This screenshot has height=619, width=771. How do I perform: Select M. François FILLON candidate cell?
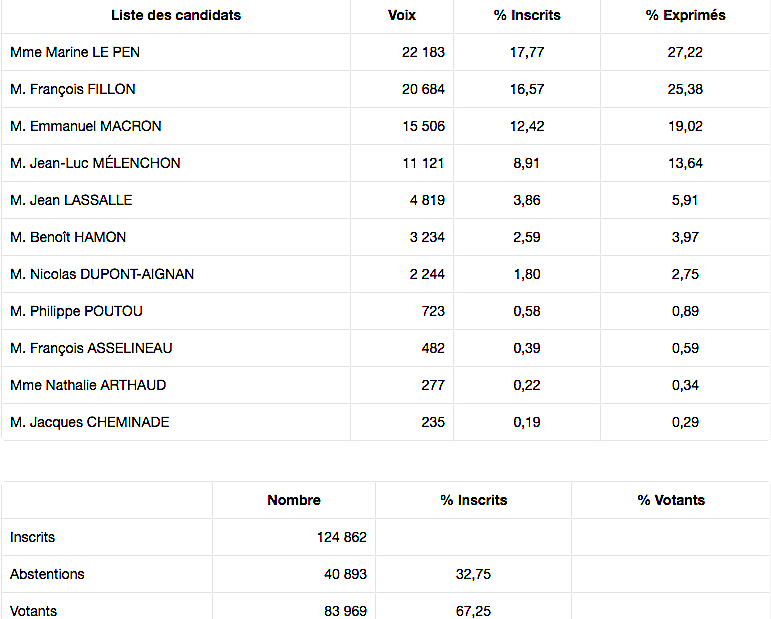73,89
